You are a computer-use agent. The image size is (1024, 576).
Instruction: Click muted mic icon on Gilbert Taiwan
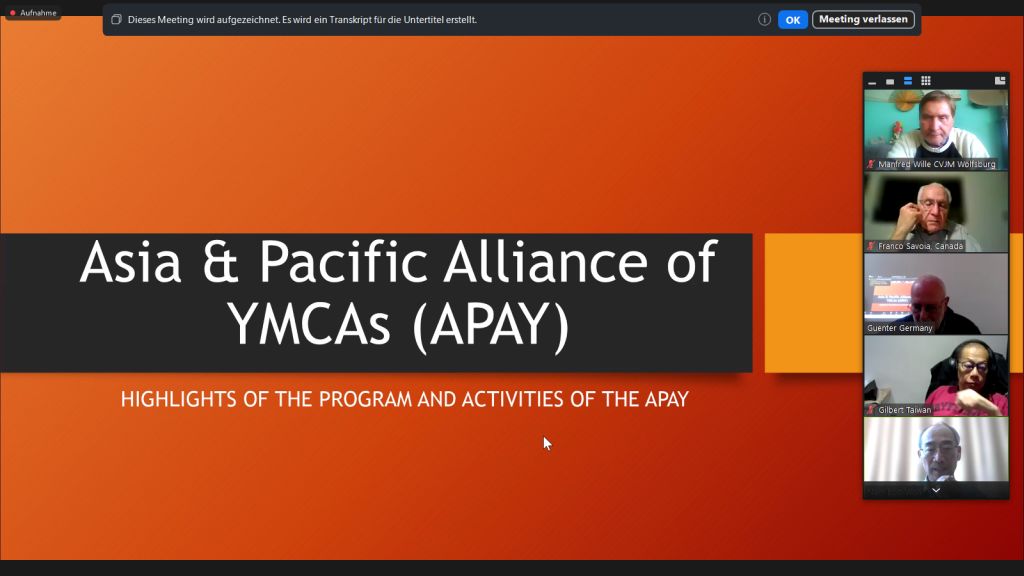(x=871, y=410)
